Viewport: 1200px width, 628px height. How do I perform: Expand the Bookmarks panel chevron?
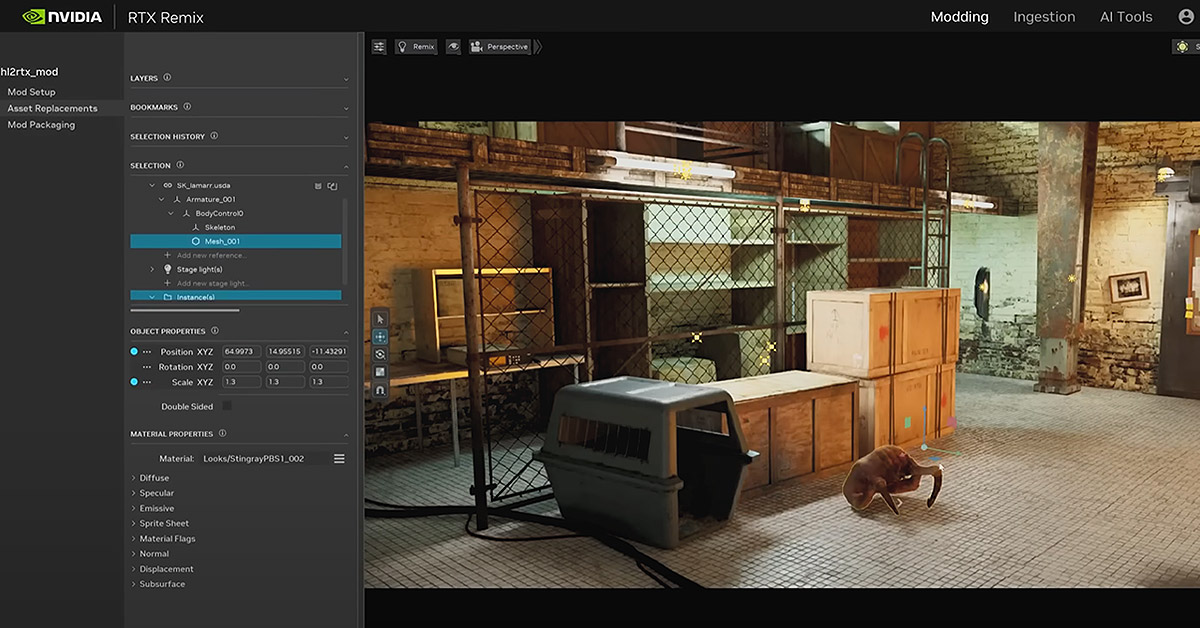(346, 107)
